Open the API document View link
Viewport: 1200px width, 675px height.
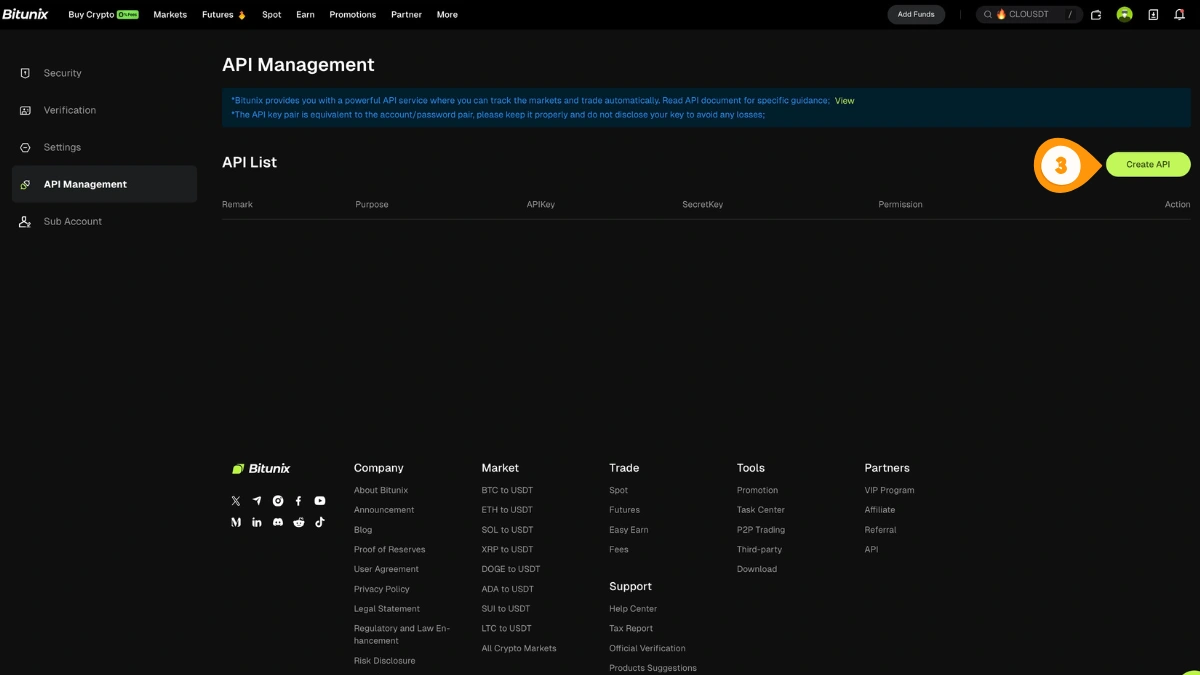845,101
